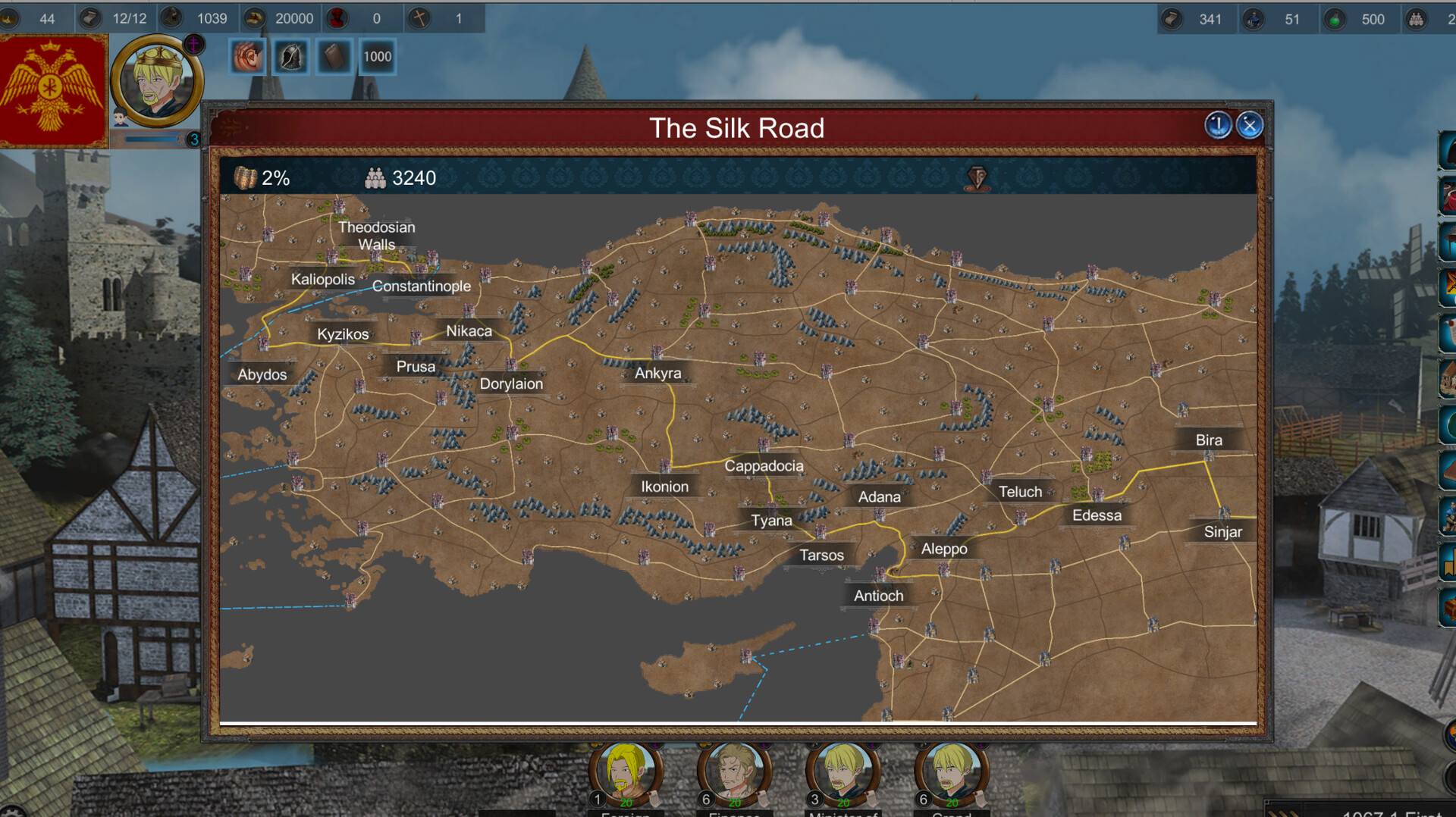
Task: Click the brown book status icon
Action: [334, 57]
